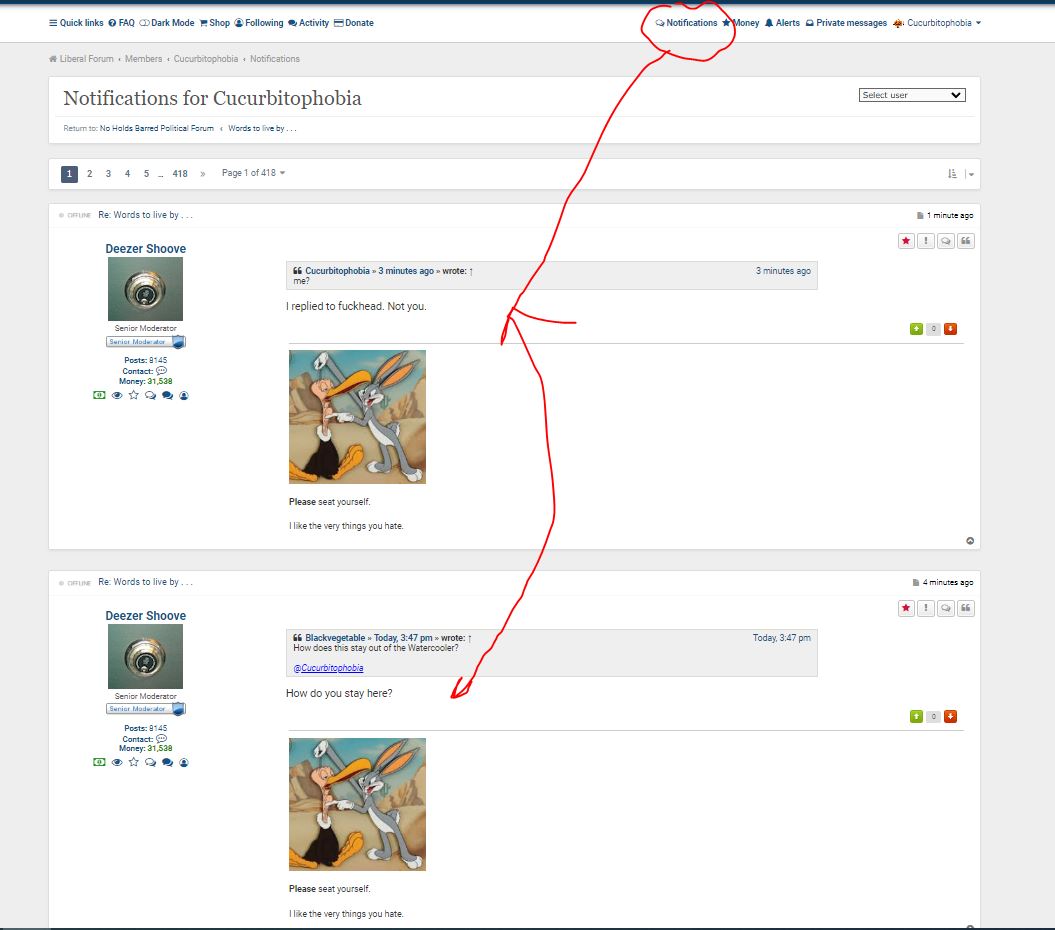Open FAQ in the top navigation
The width and height of the screenshot is (1055, 930).
(x=122, y=23)
